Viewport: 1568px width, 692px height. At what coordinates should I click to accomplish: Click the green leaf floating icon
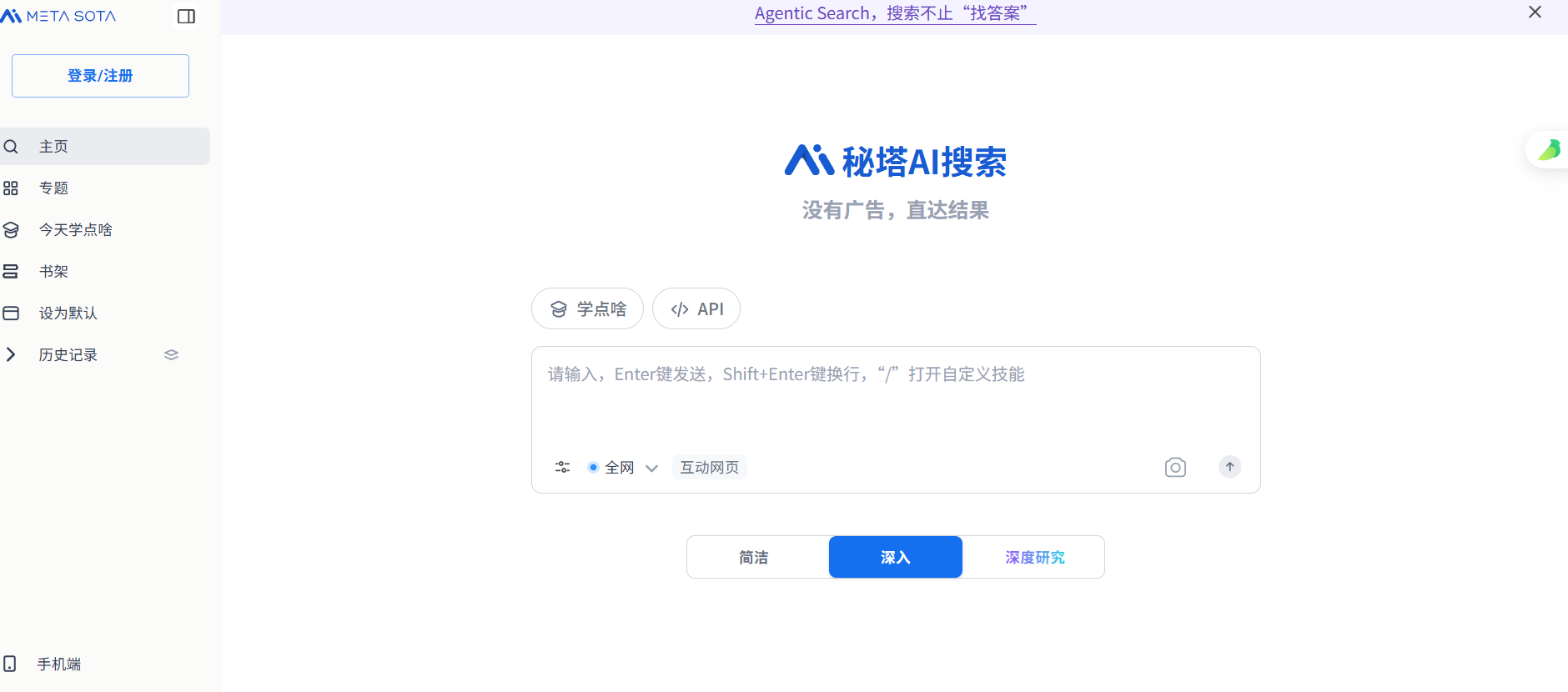1549,150
